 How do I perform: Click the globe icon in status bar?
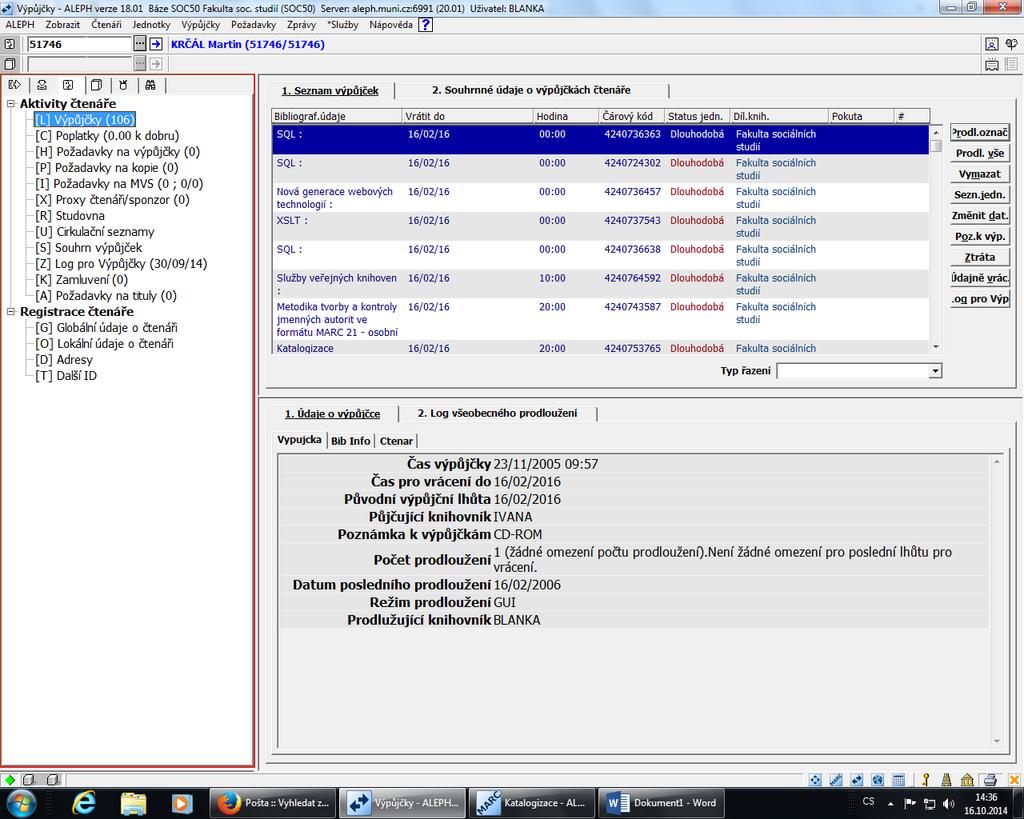(878, 780)
